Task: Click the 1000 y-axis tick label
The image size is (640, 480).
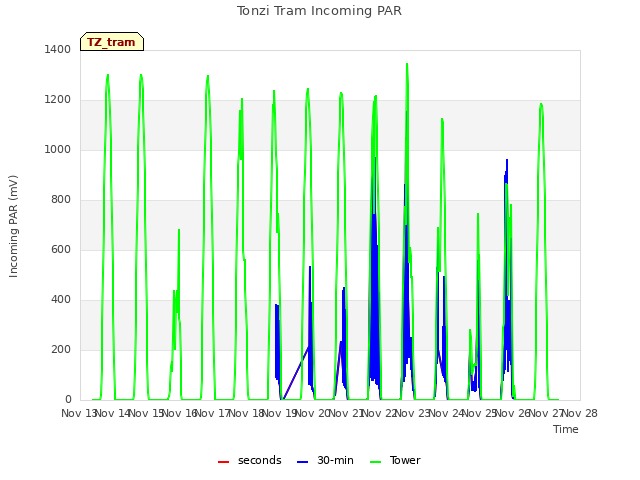Action: 58,149
